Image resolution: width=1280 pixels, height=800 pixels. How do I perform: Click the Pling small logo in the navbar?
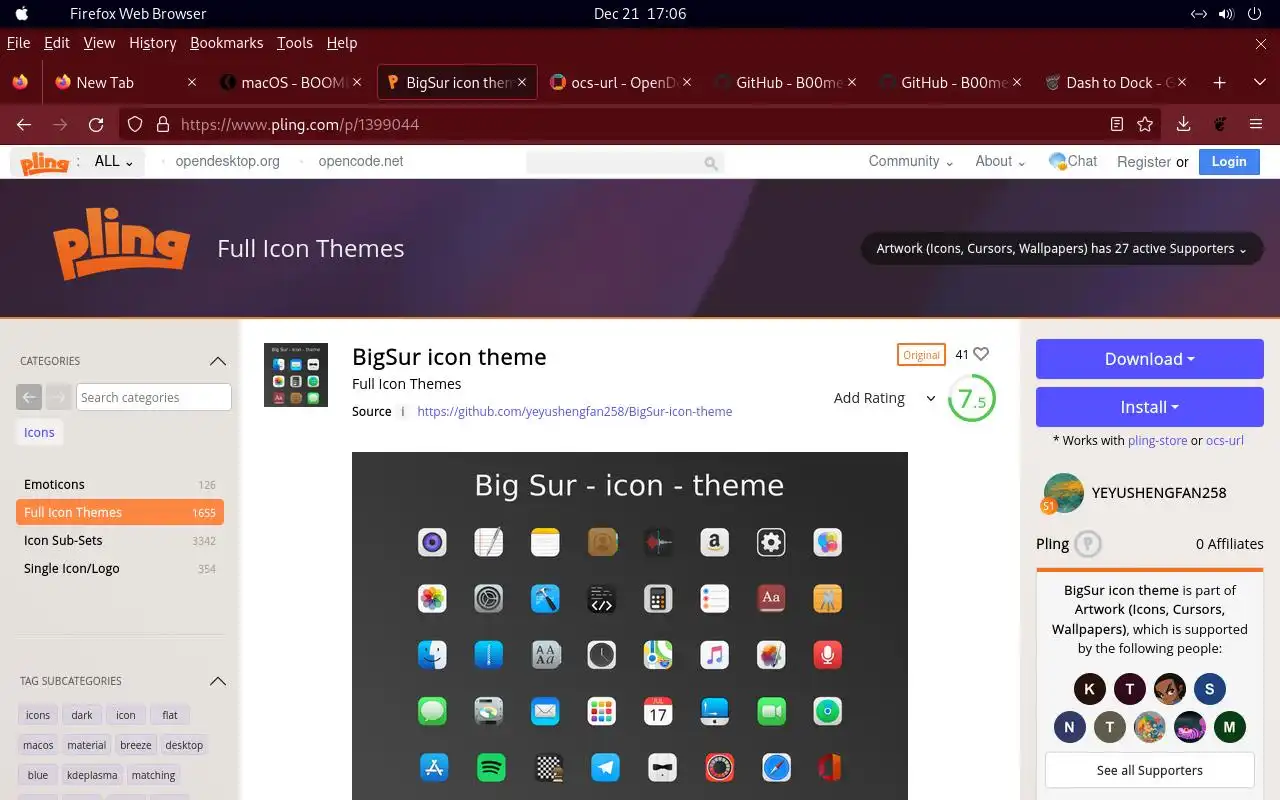45,162
